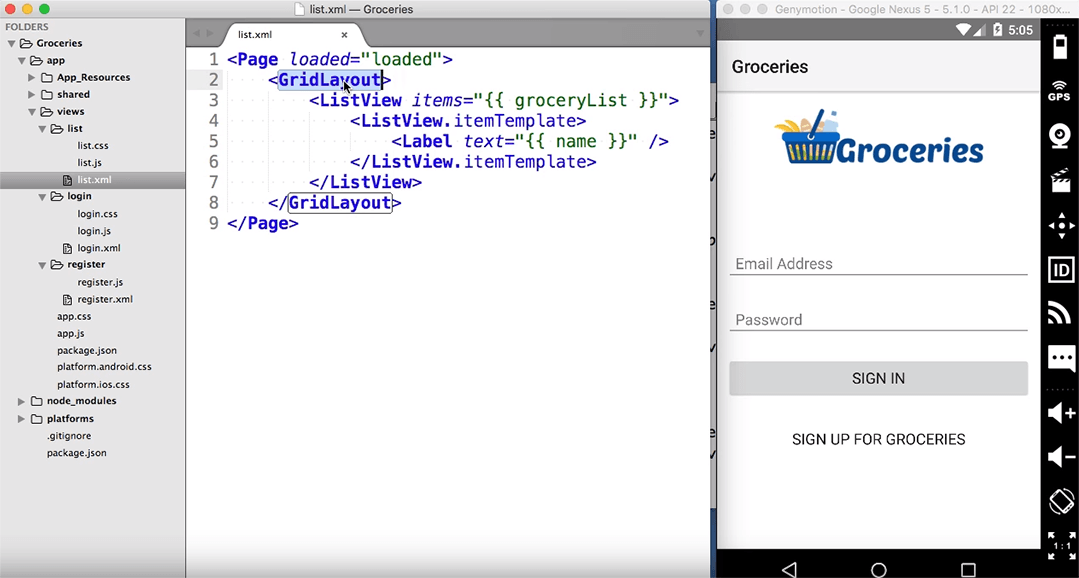The width and height of the screenshot is (1079, 578).
Task: Open Genymotion screen capture clapperboard tool
Action: 1060,182
